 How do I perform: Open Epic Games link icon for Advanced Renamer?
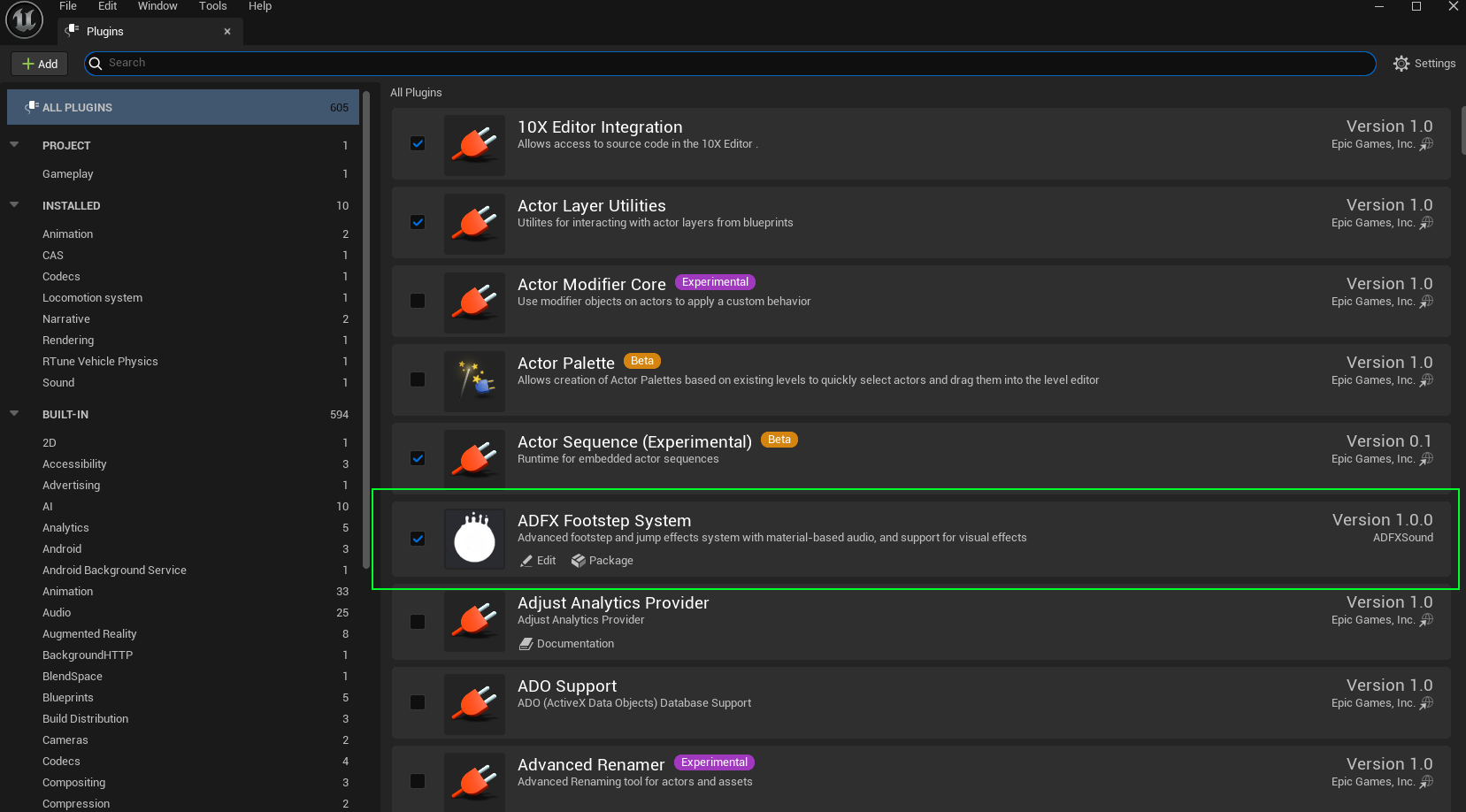(x=1426, y=782)
